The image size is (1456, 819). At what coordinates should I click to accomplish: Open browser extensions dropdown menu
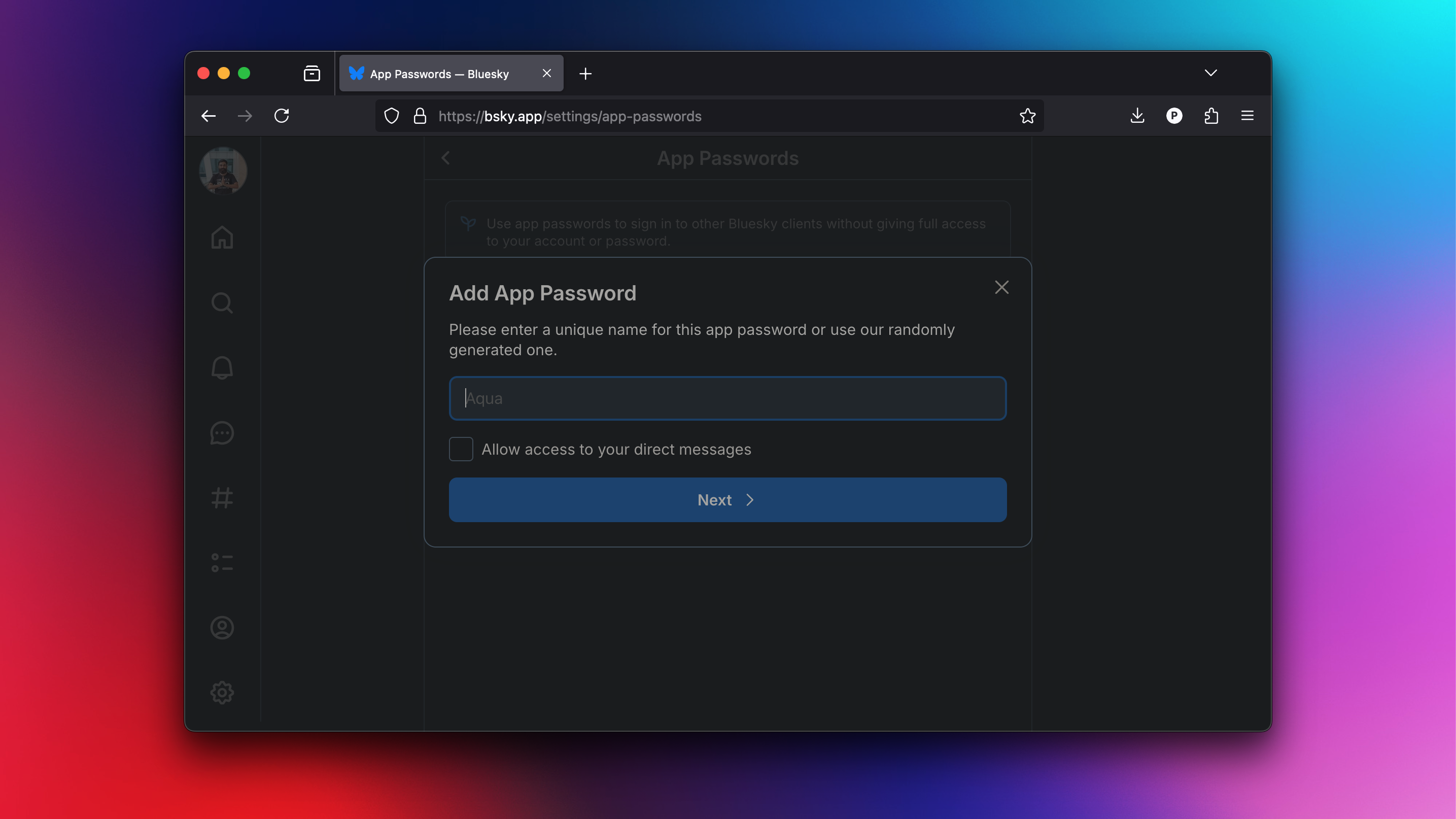click(1211, 116)
